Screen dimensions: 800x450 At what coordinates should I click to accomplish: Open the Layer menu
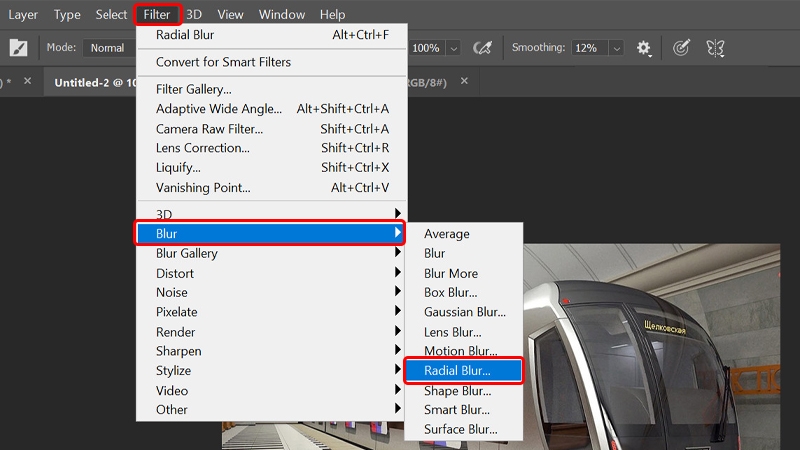[23, 14]
